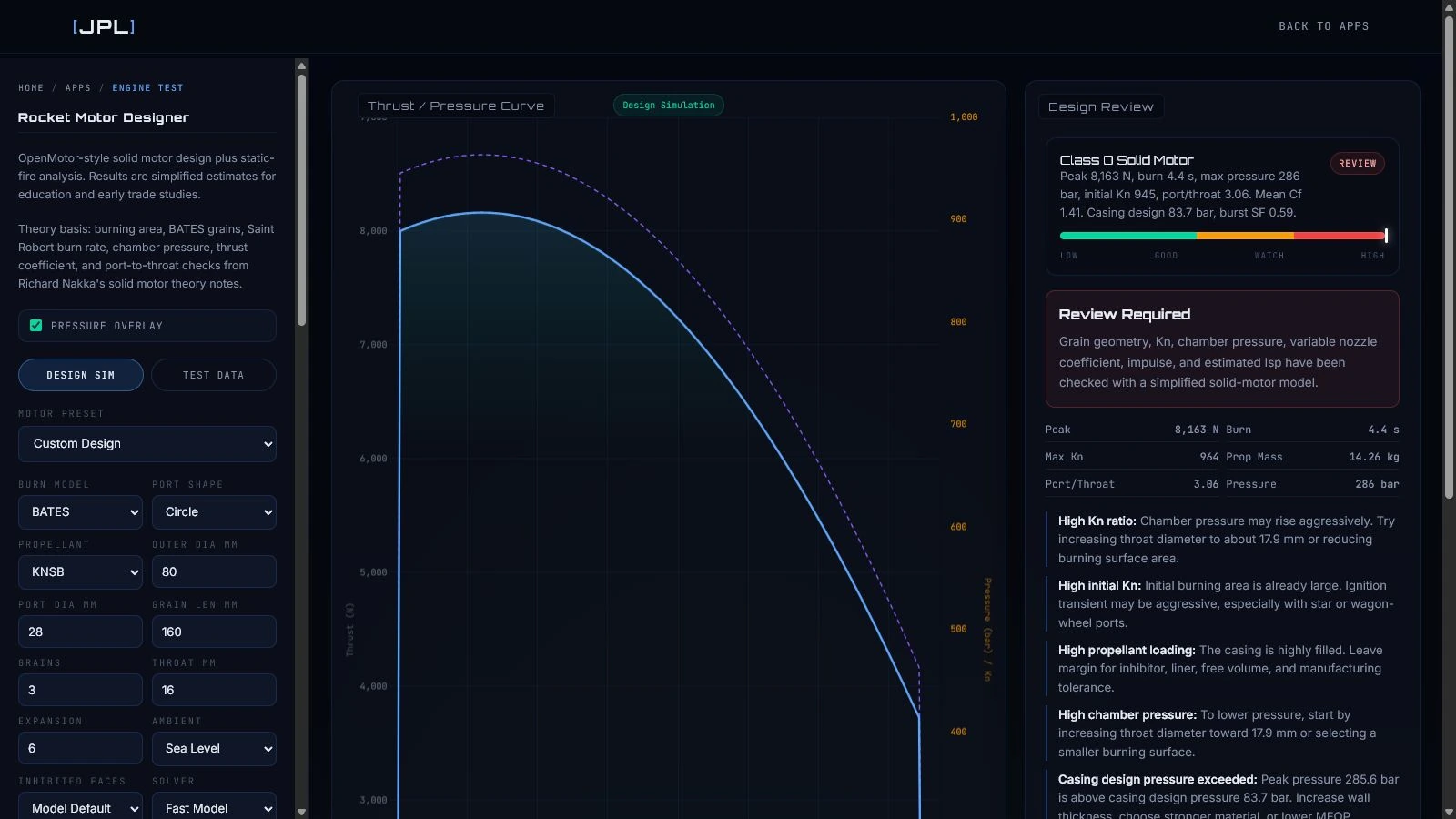Click the 900 pressure axis label

958,219
